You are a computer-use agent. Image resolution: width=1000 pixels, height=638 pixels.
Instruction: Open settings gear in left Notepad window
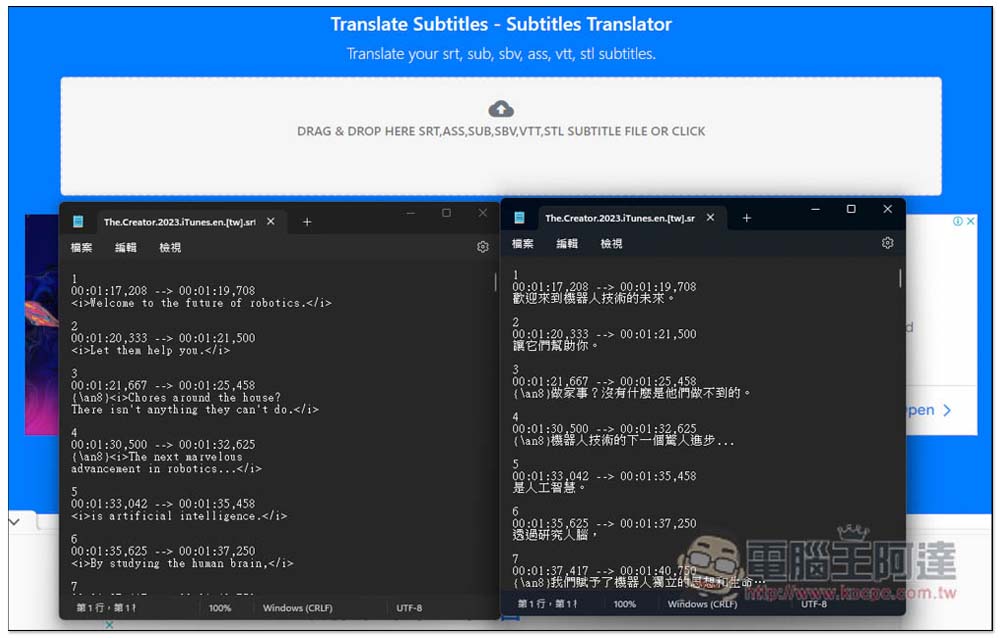coord(483,247)
